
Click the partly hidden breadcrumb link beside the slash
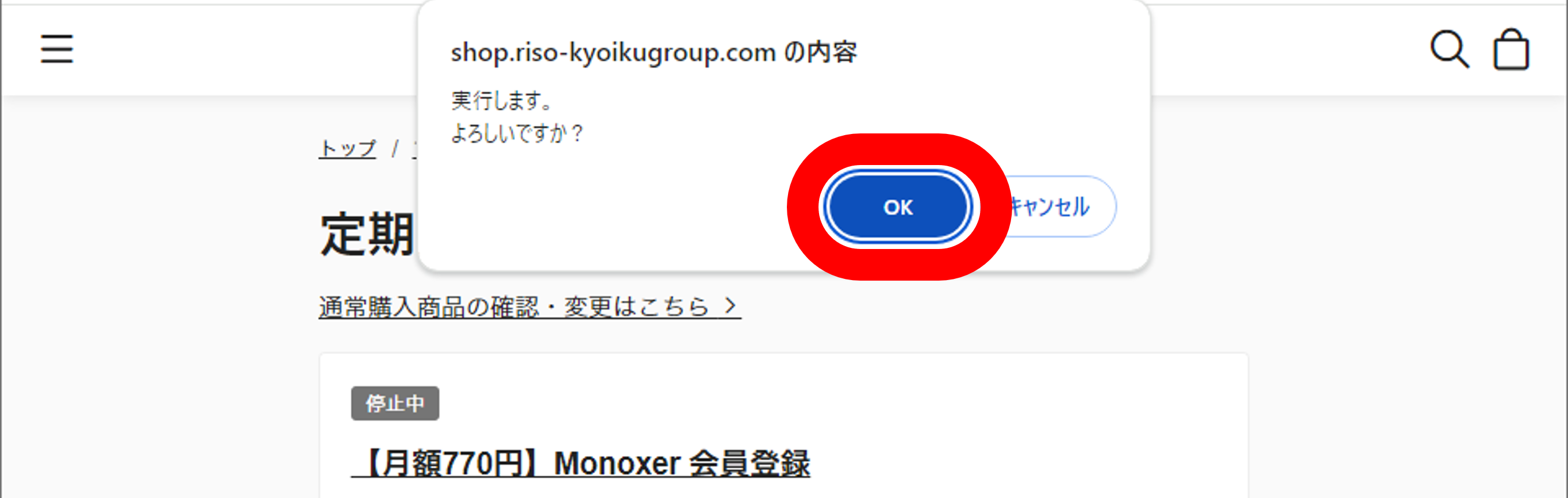(x=415, y=149)
